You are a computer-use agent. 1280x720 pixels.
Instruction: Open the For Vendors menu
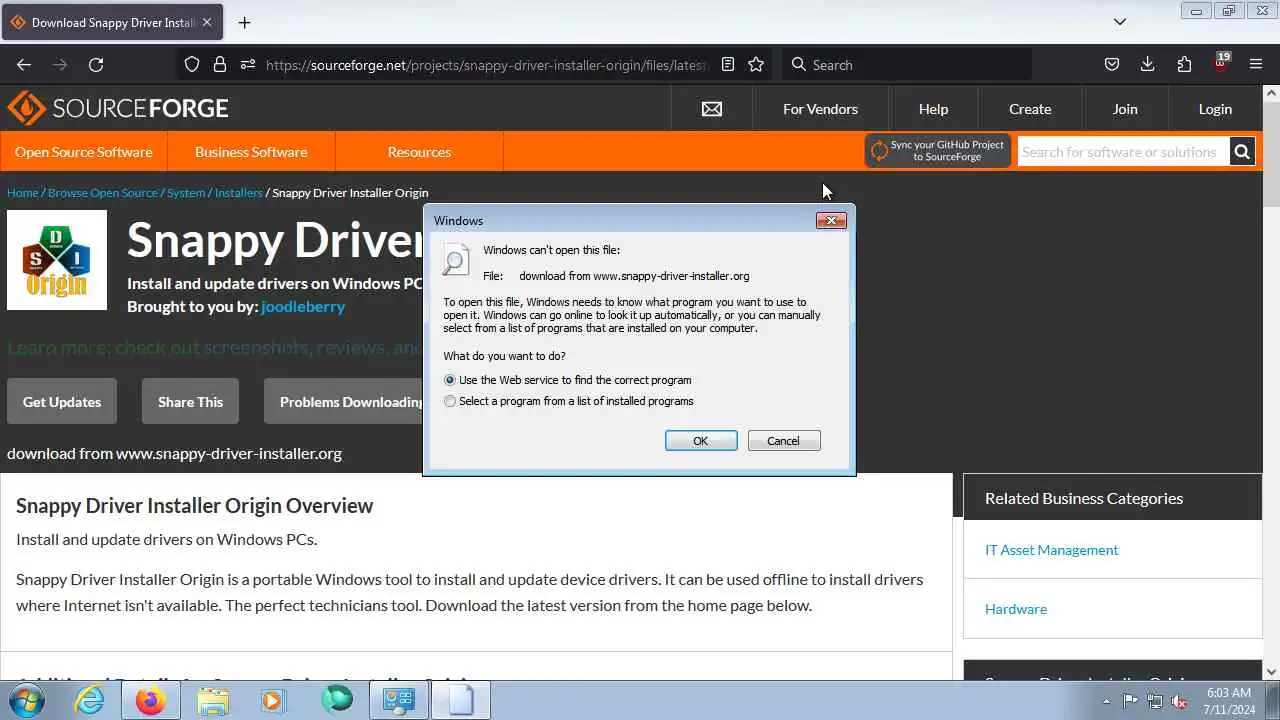[x=820, y=109]
